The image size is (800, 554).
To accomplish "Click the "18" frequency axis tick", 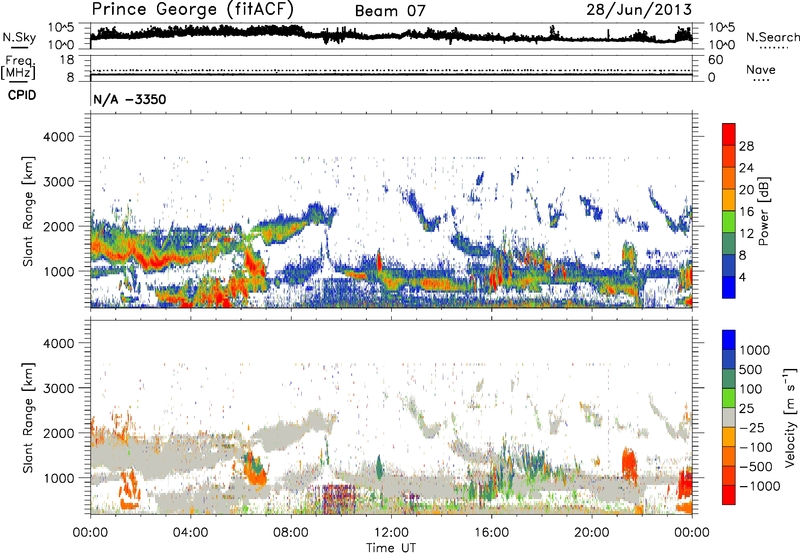I will pyautogui.click(x=66, y=60).
